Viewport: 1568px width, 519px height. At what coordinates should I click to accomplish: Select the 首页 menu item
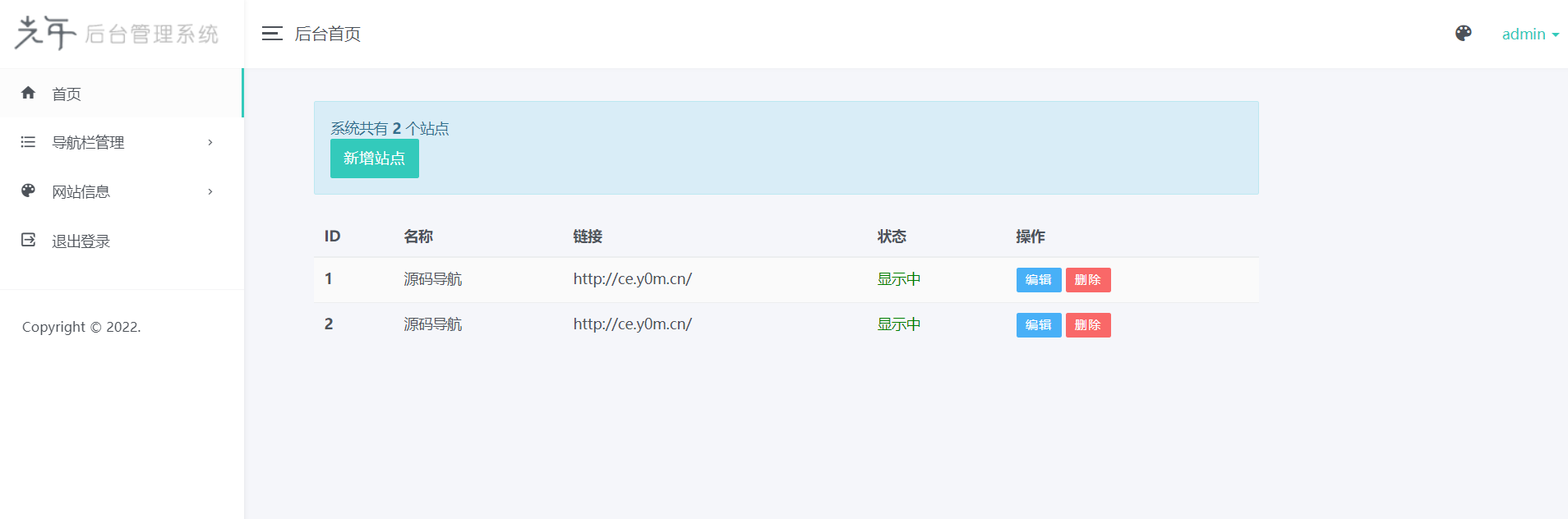[67, 94]
